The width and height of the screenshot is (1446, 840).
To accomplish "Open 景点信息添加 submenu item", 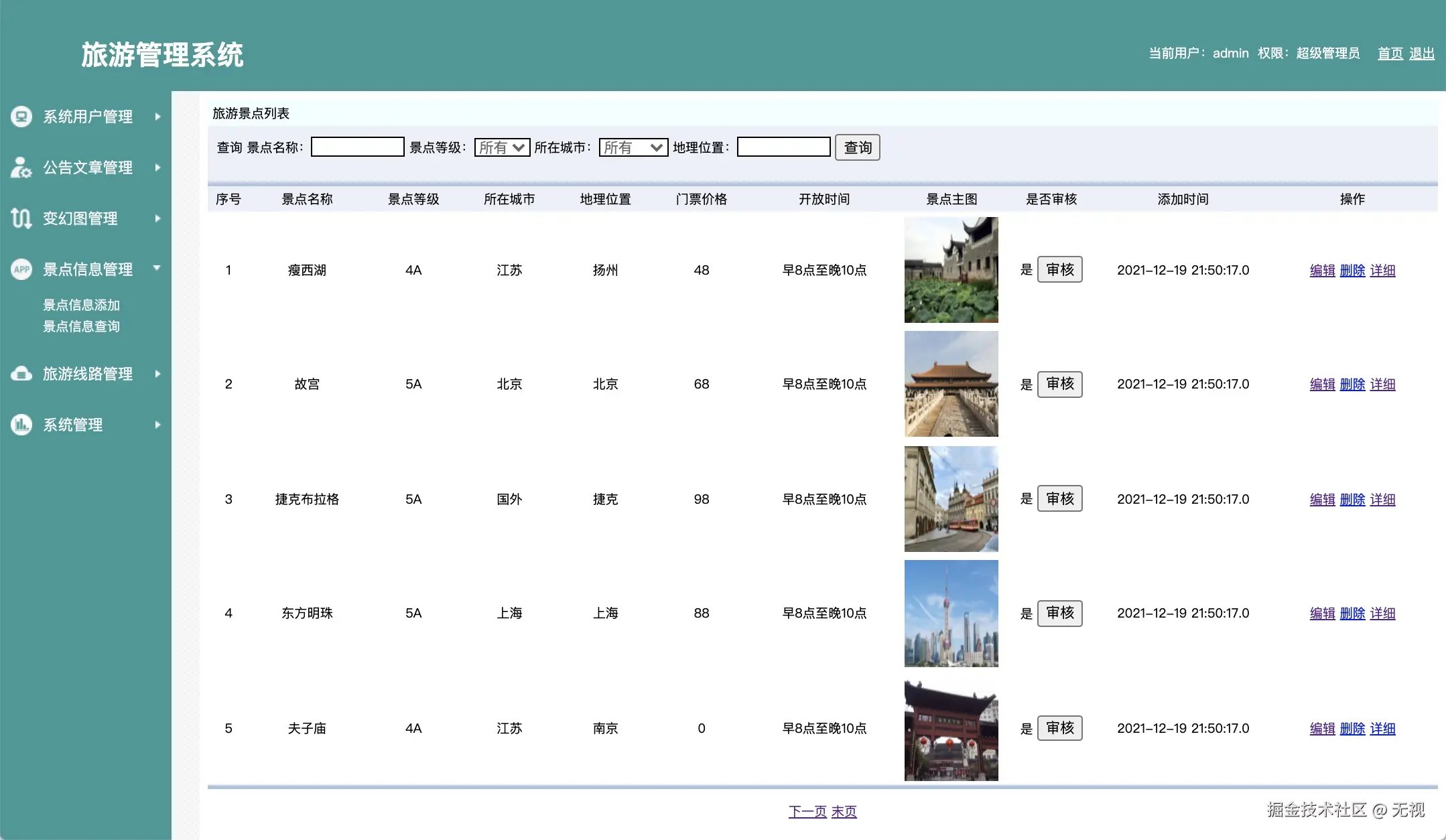I will [x=81, y=305].
